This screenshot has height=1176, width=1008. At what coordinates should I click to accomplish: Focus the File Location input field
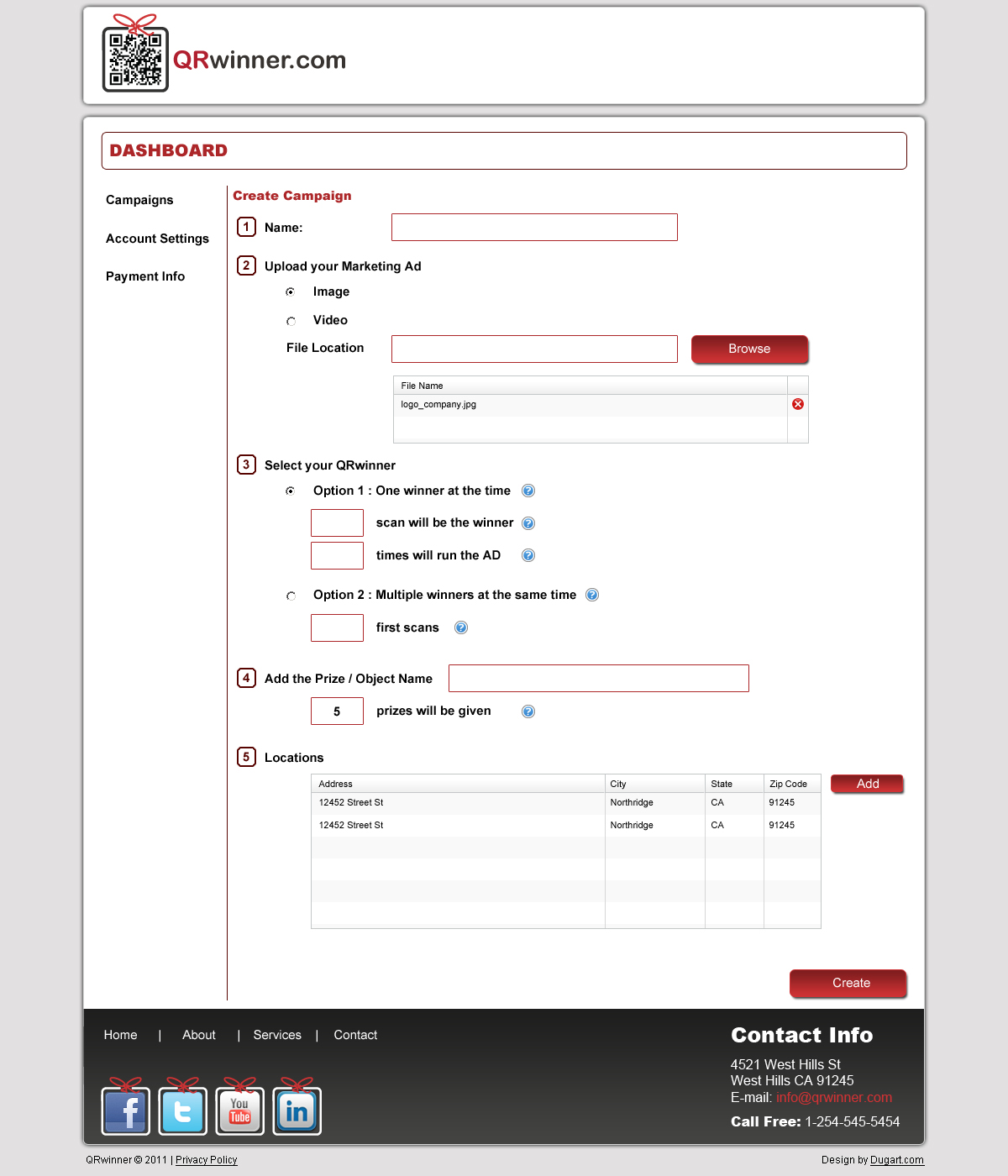tap(534, 349)
